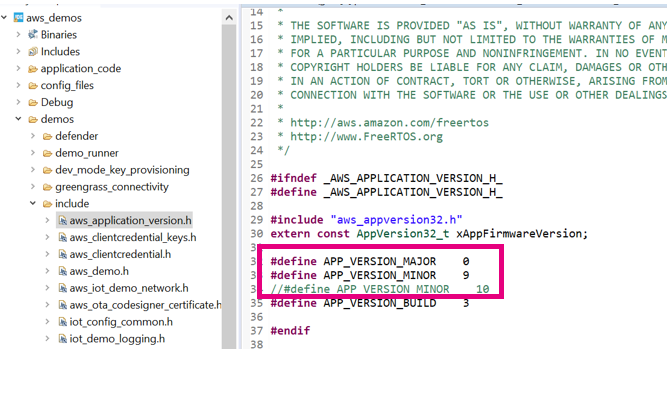Select aws_demos project label

[x=54, y=18]
